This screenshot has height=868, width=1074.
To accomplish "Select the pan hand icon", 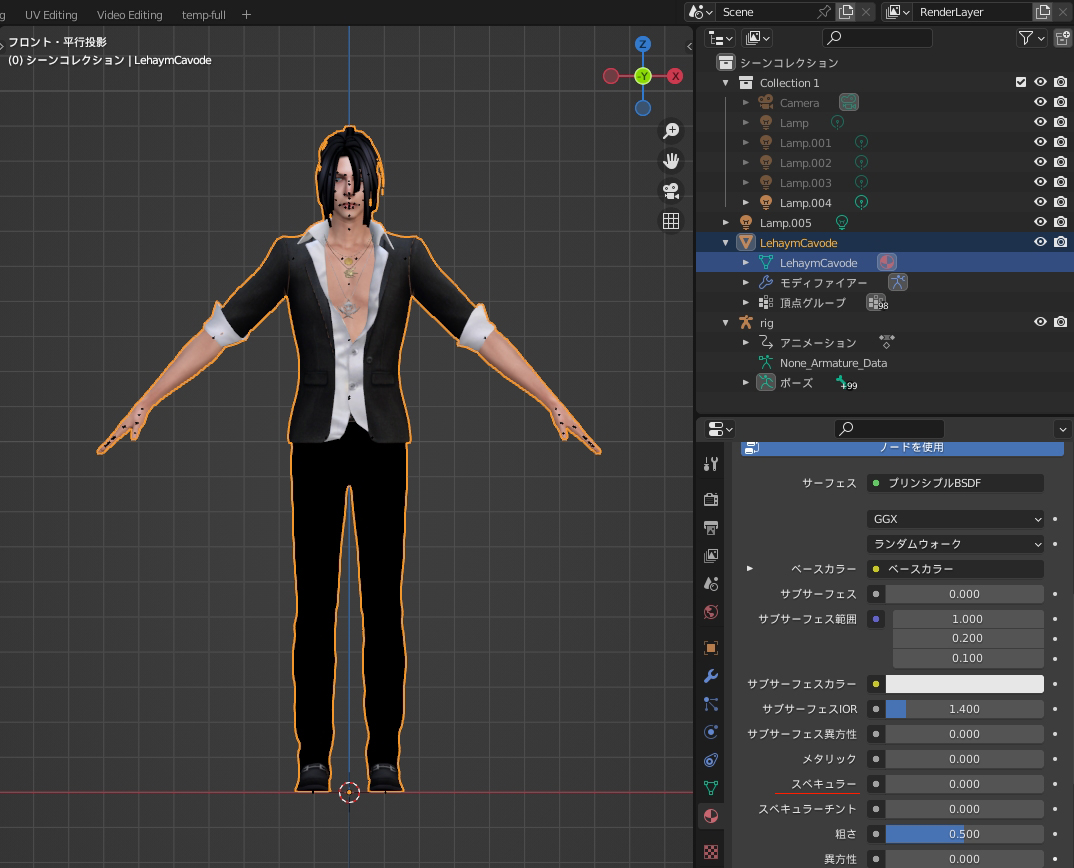I will click(671, 161).
